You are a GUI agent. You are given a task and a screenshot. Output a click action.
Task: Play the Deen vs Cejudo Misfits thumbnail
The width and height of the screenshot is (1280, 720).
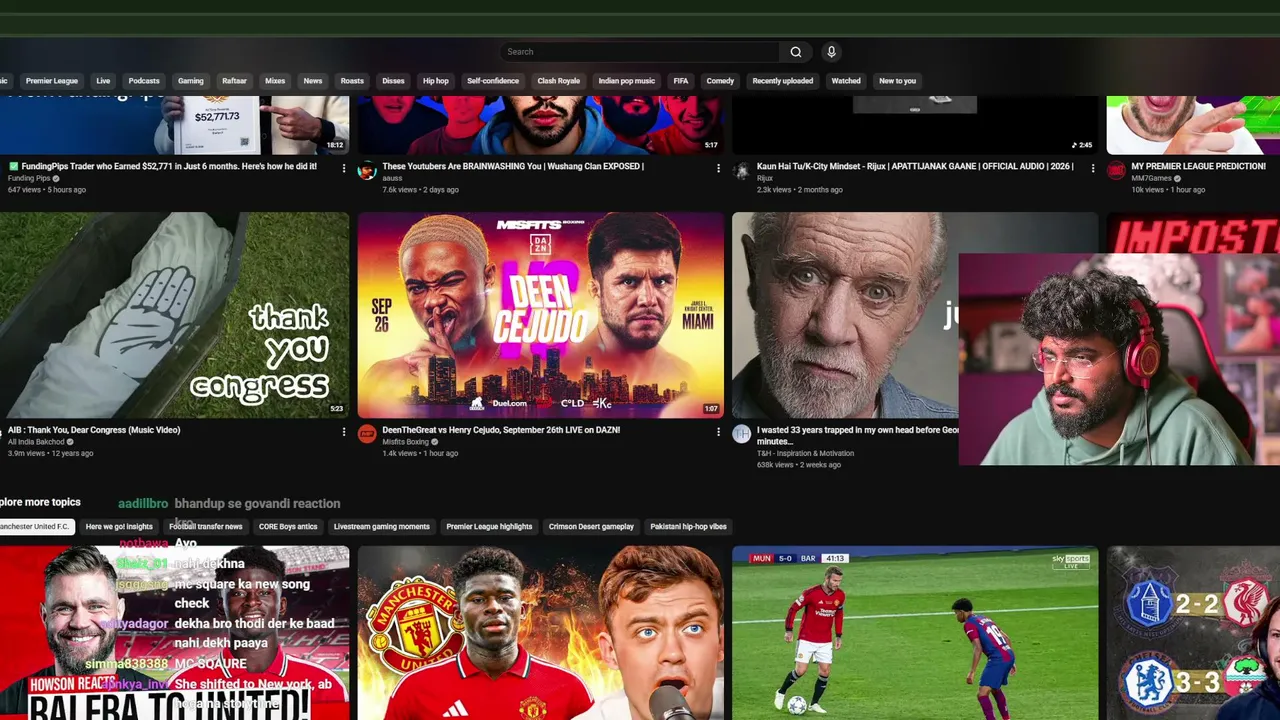point(541,315)
